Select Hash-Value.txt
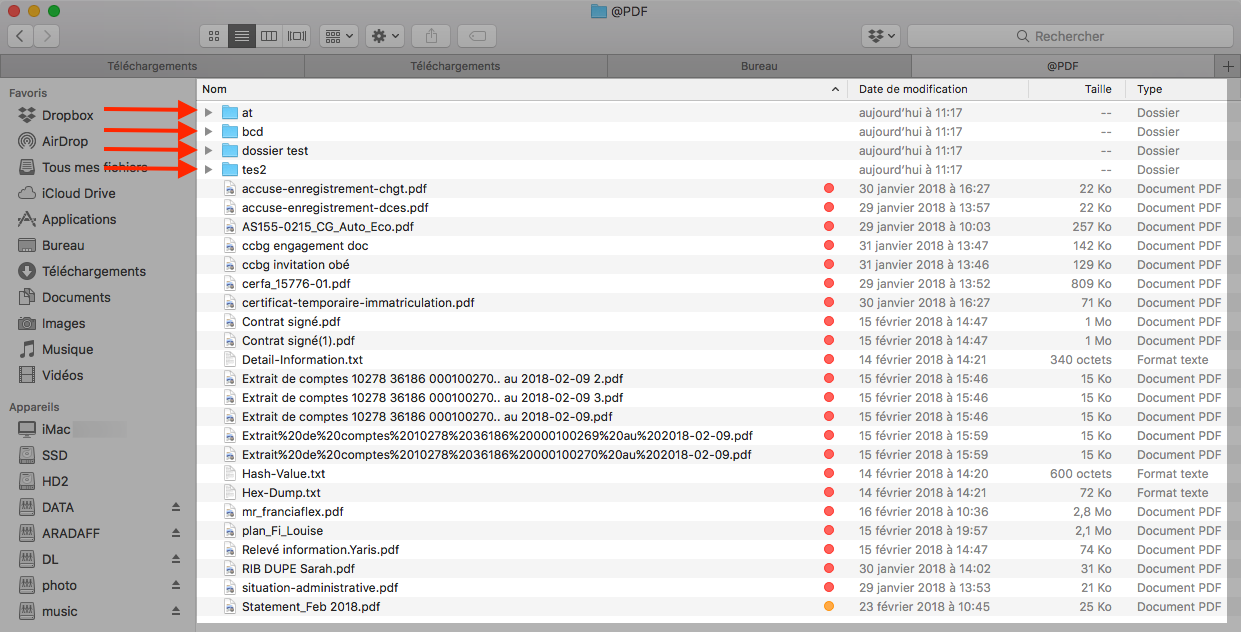 tap(283, 474)
